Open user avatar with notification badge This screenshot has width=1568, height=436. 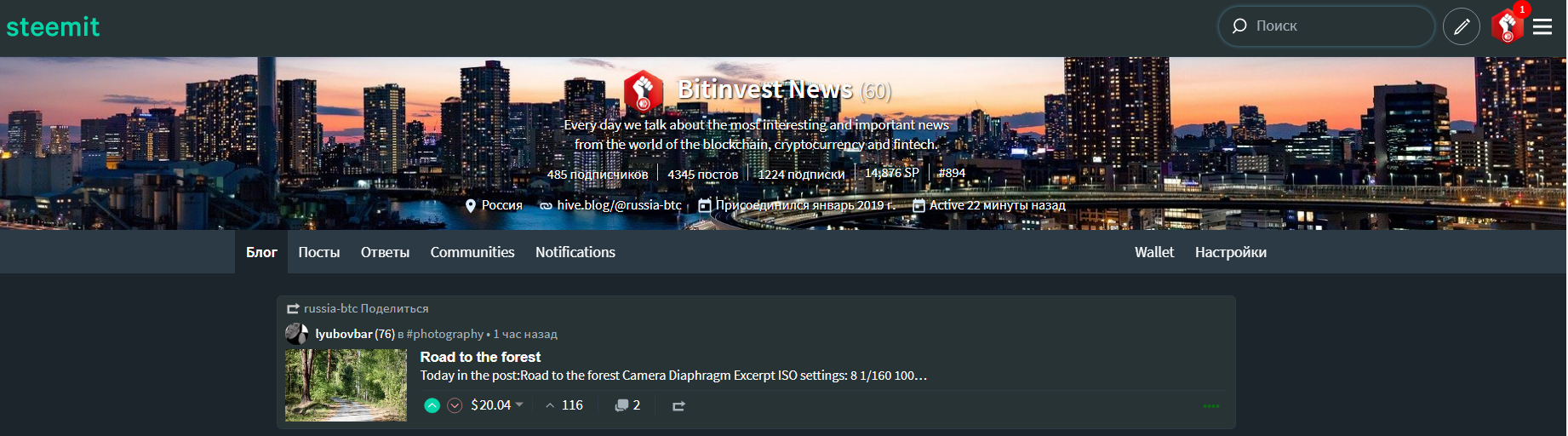point(1508,26)
